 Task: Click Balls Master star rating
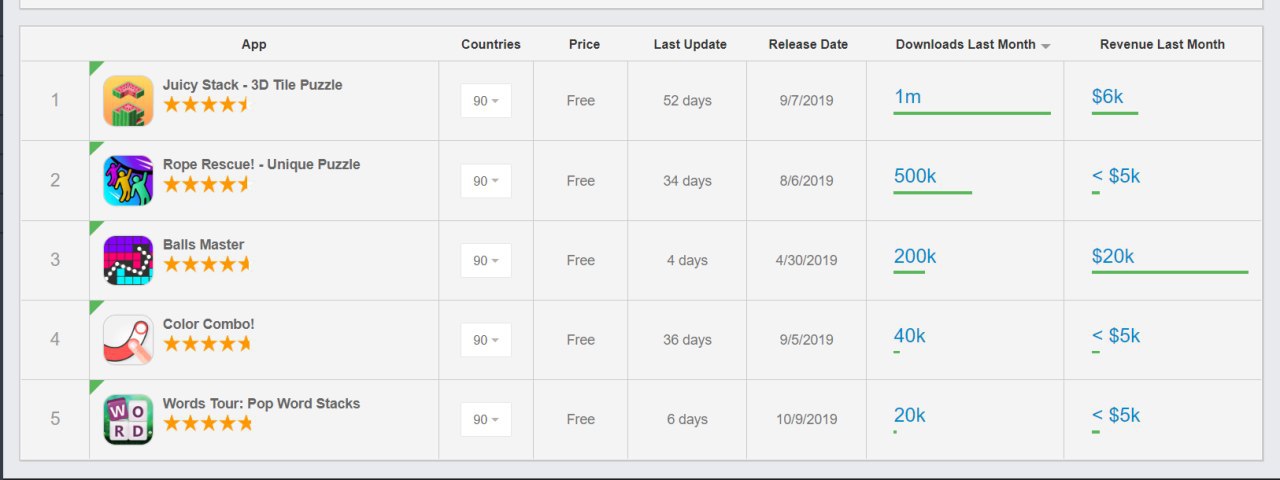[x=206, y=264]
